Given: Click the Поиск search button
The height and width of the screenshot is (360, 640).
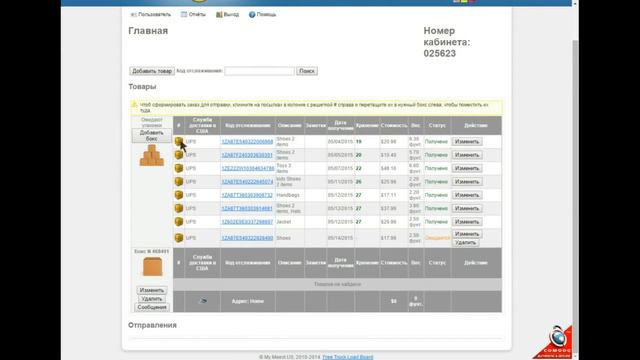Looking at the screenshot, I should click(x=307, y=71).
